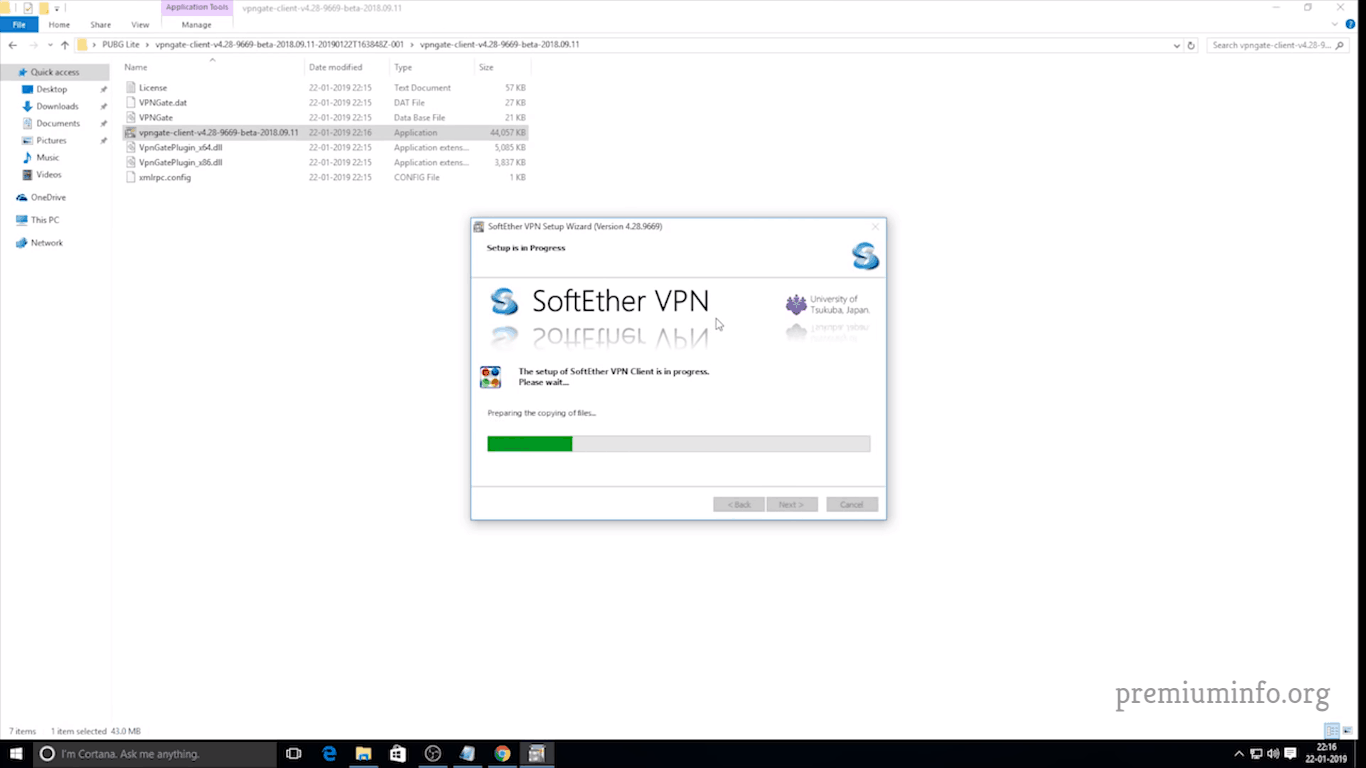
Task: Click the 20190122T163848Z-001 breadcrumb folder
Action: tap(279, 45)
